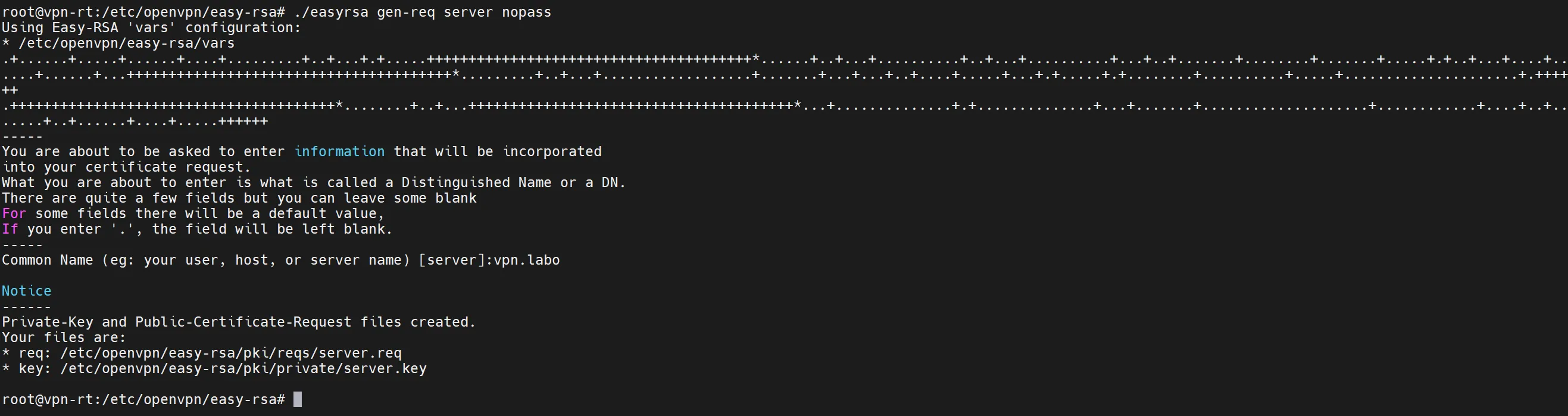
Task: Click the terminal cursor block at the prompt
Action: (x=298, y=399)
